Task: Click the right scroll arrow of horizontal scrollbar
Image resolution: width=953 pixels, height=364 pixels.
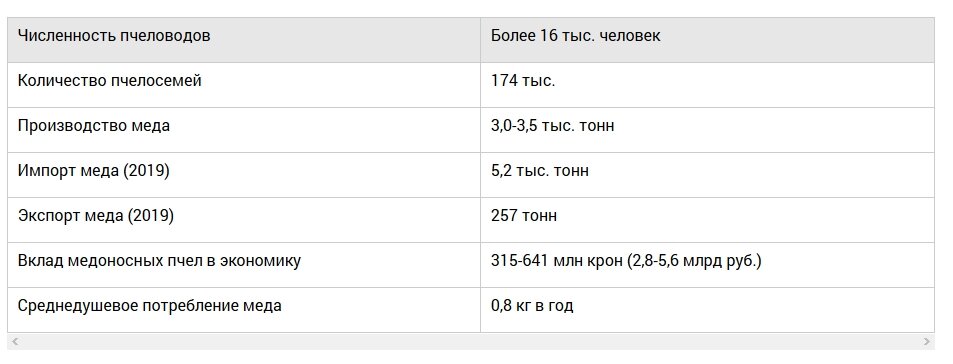Action: 927,342
